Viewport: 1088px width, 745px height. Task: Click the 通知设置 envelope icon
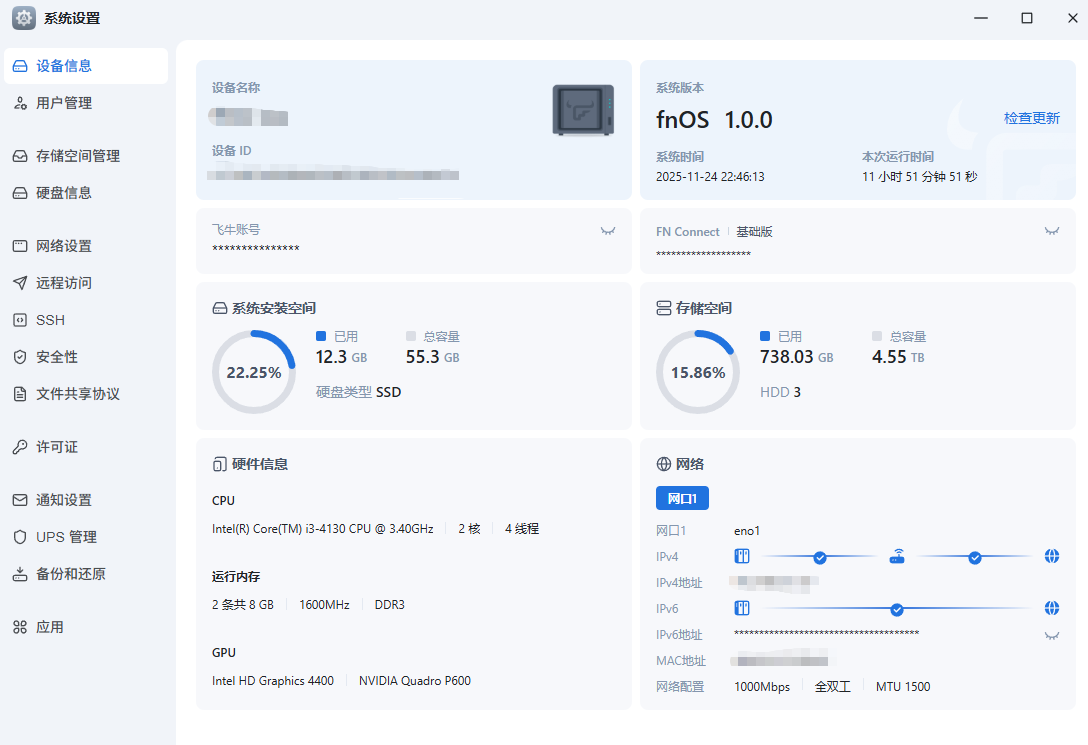[20, 500]
